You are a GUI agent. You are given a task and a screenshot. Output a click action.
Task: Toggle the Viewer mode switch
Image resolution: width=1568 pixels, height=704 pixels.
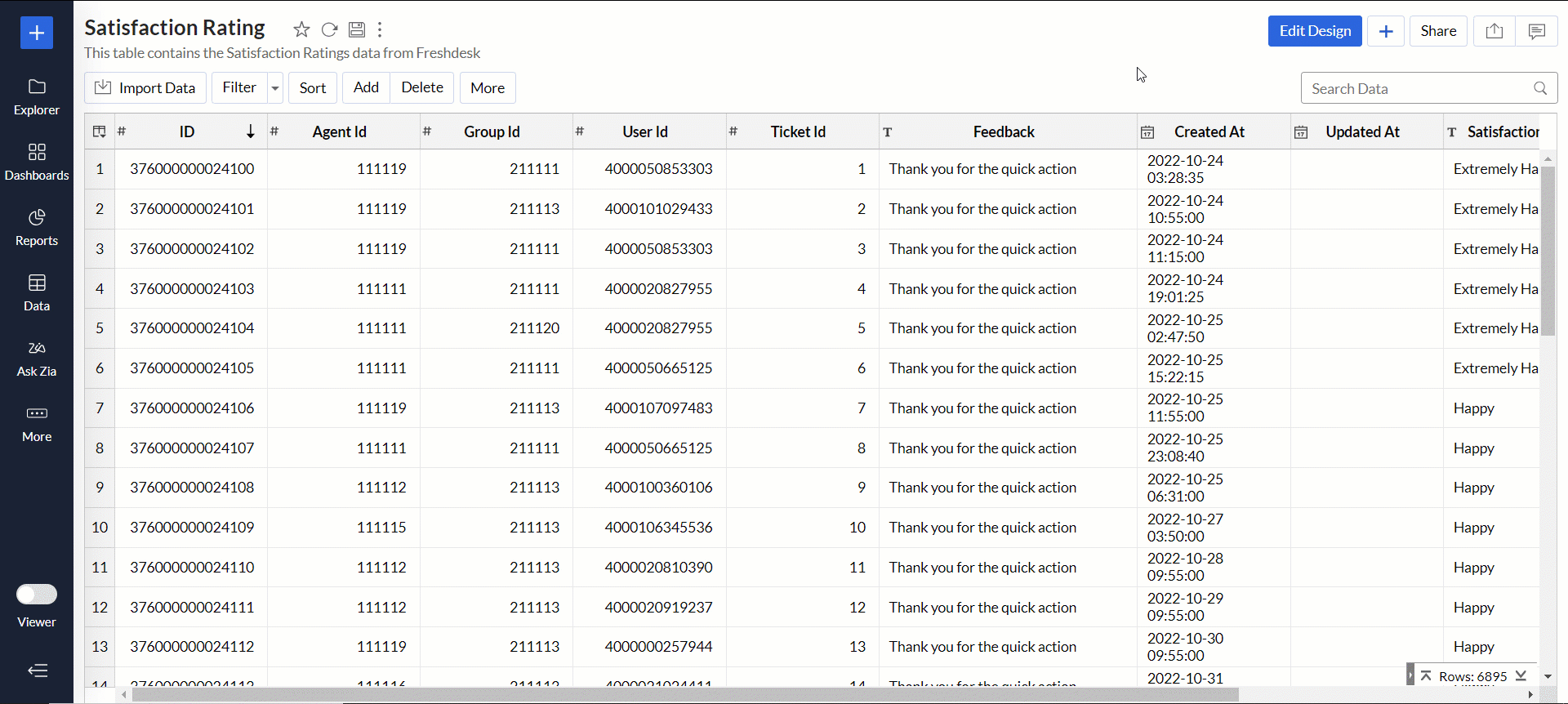tap(37, 594)
